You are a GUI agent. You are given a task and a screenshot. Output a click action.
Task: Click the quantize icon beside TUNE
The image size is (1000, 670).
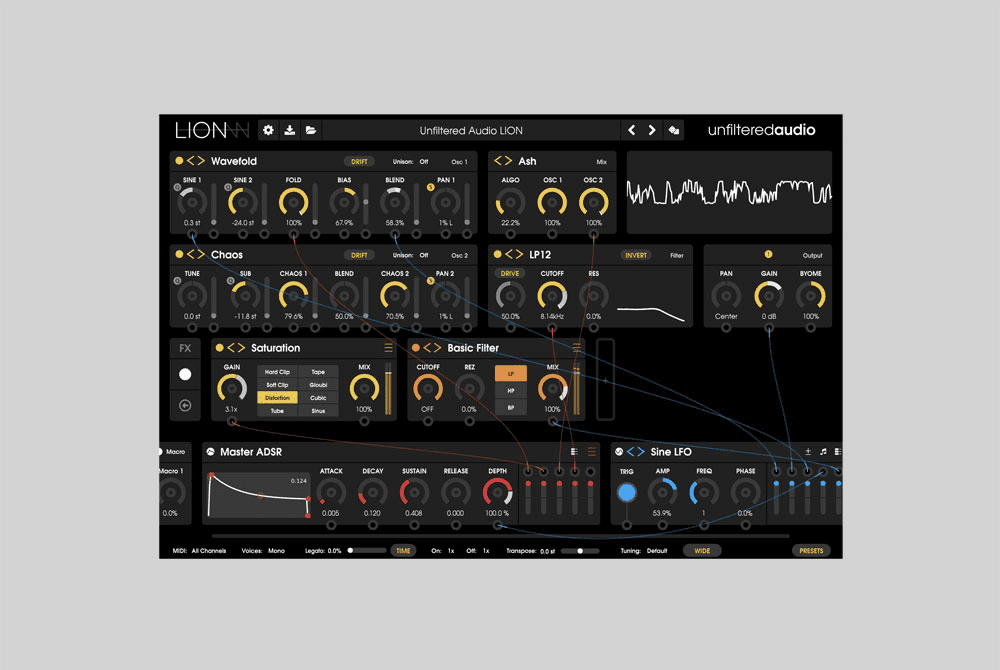coord(177,280)
